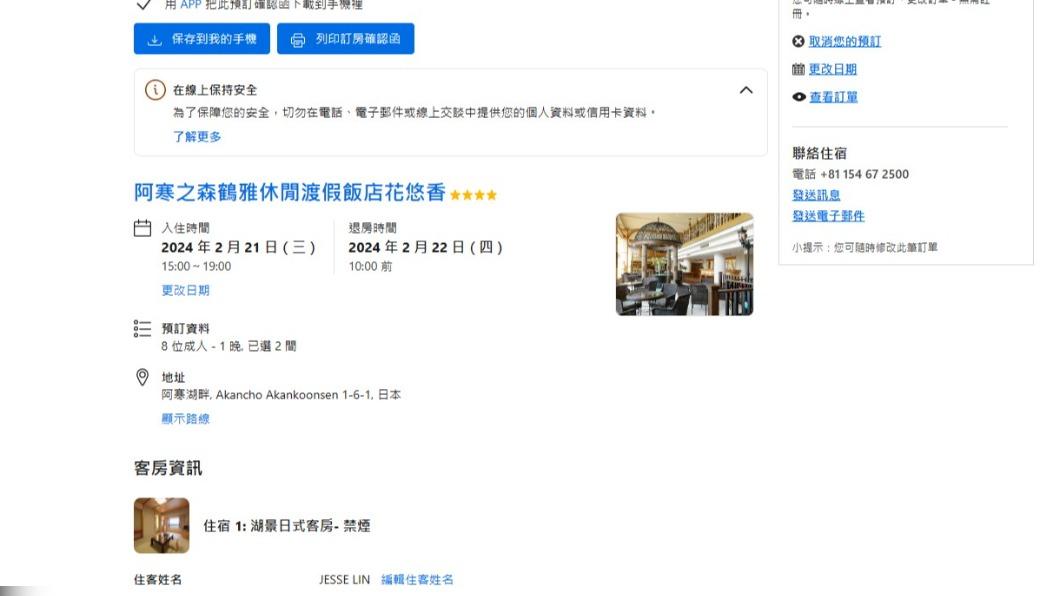Click guest name JESSE LIN
Screen dimensions: 1060x596
point(345,580)
